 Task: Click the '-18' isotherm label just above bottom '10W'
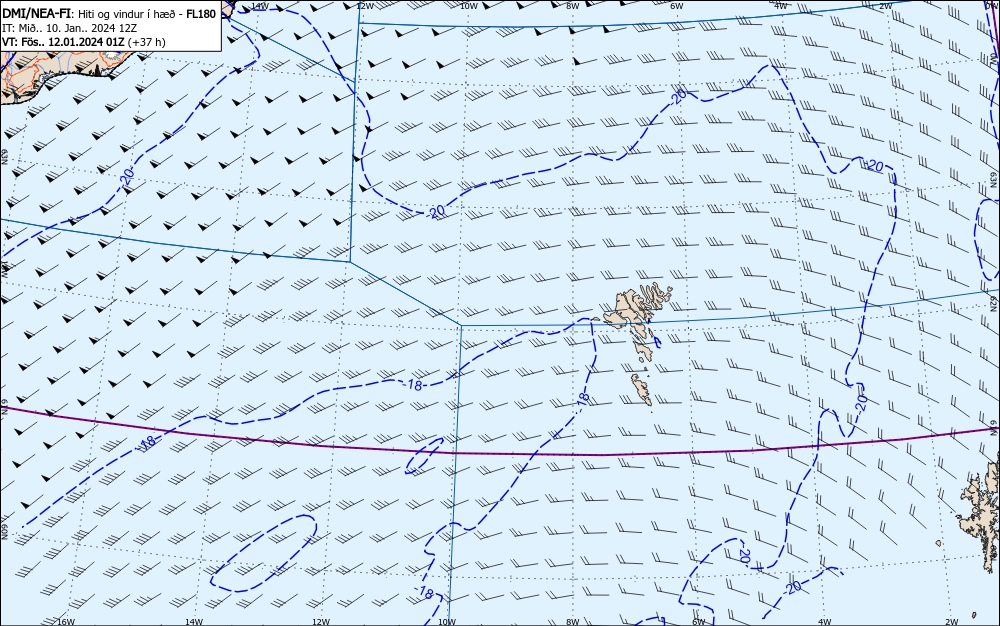425,593
